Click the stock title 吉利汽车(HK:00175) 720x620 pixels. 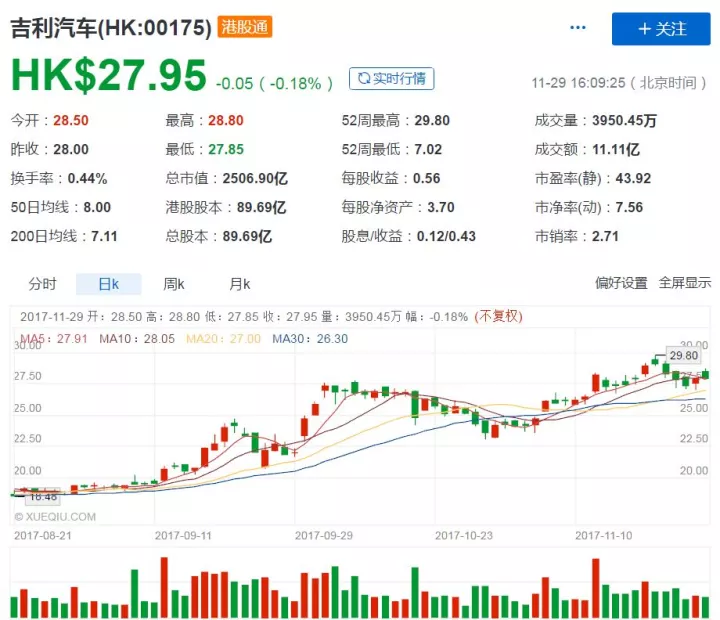(x=111, y=28)
